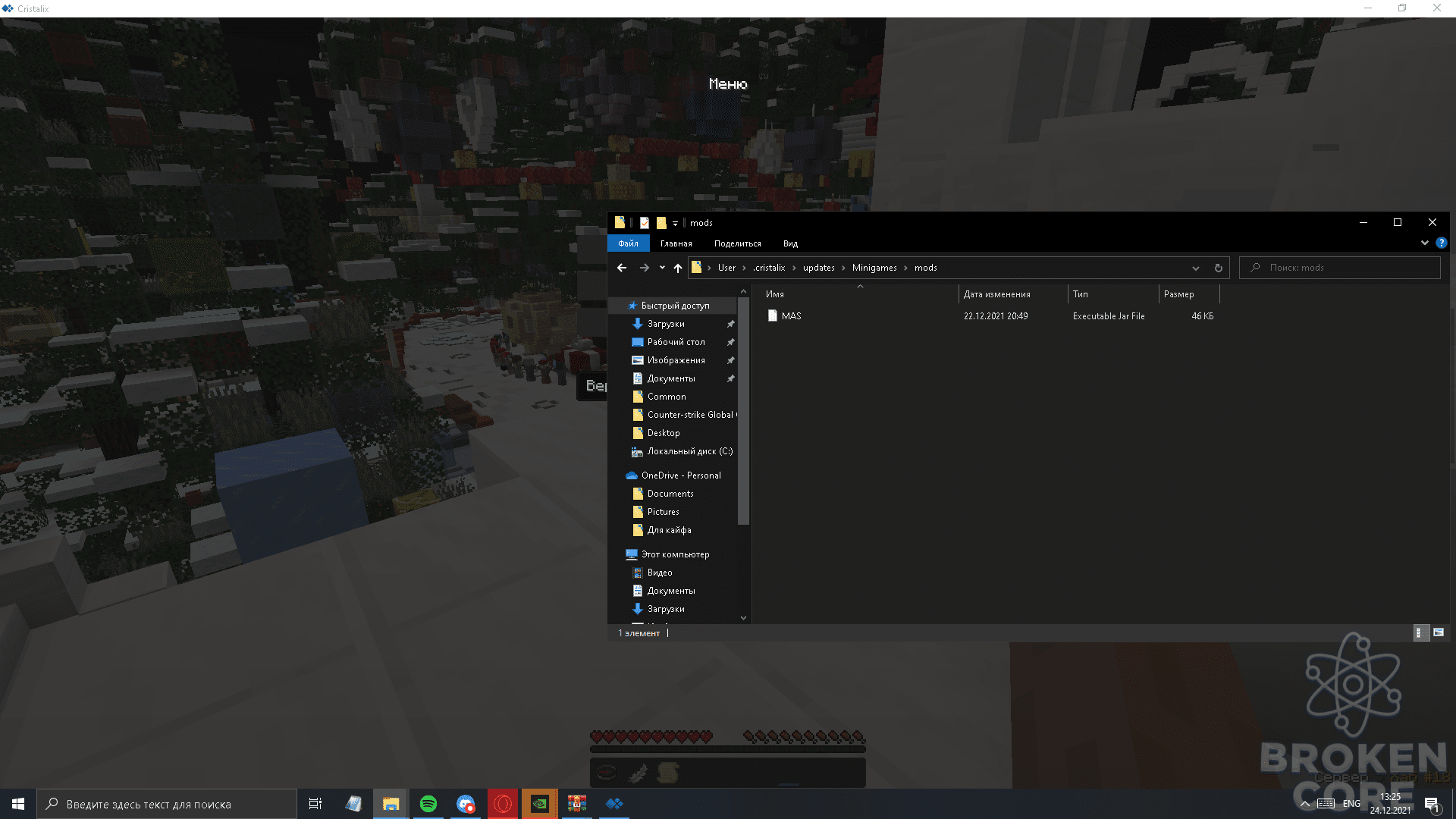Image resolution: width=1456 pixels, height=819 pixels.
Task: Go up one folder level
Action: 678,268
